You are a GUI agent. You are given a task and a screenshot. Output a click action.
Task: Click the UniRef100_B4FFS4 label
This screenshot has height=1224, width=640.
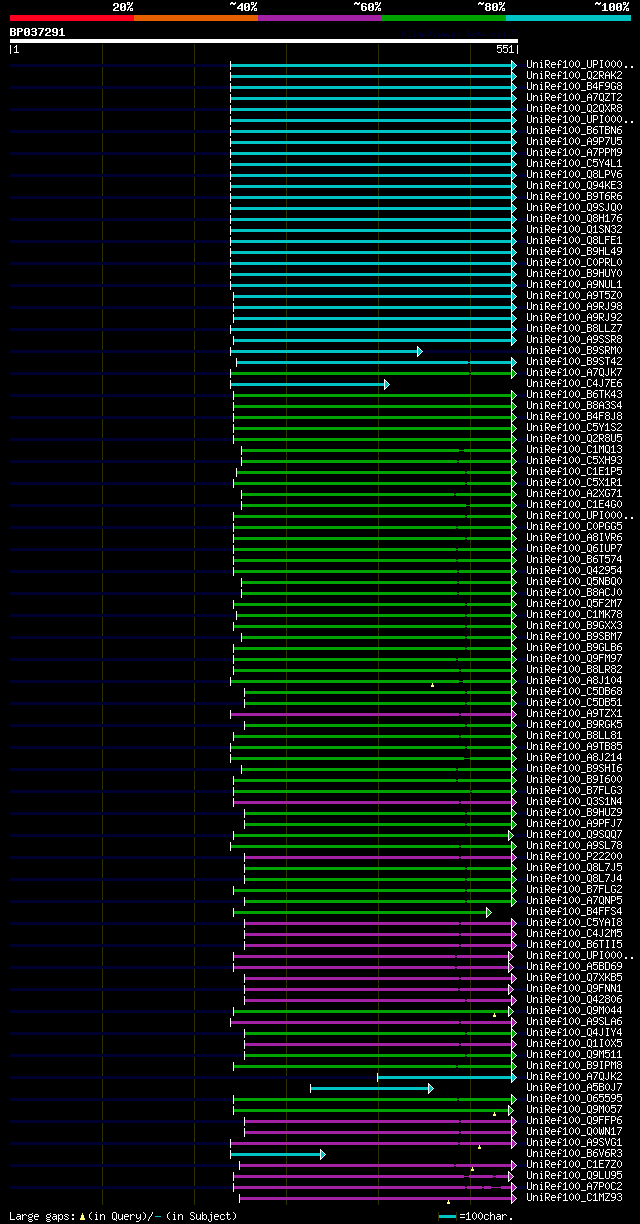point(574,911)
